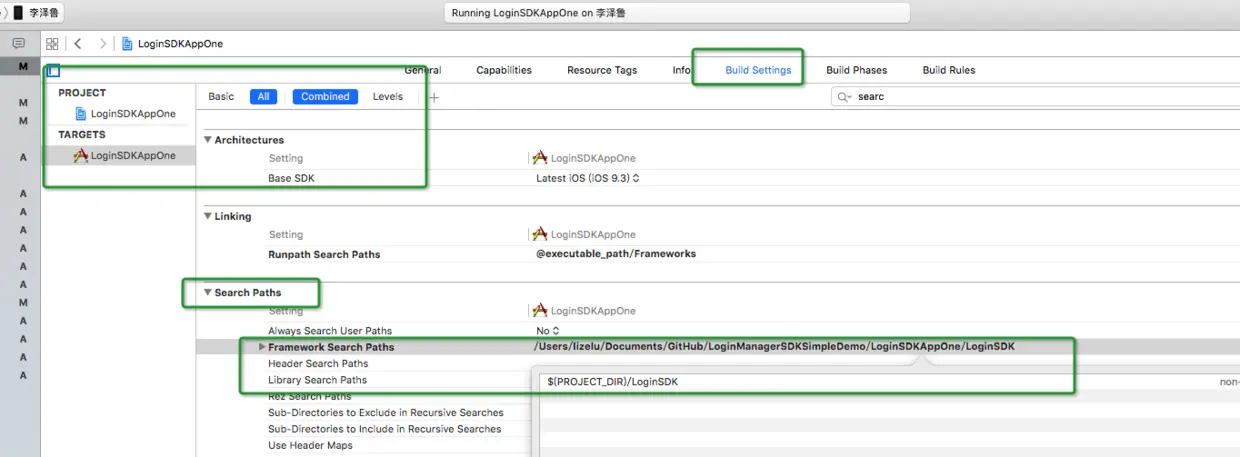Switch to the Capabilities tab

point(504,70)
